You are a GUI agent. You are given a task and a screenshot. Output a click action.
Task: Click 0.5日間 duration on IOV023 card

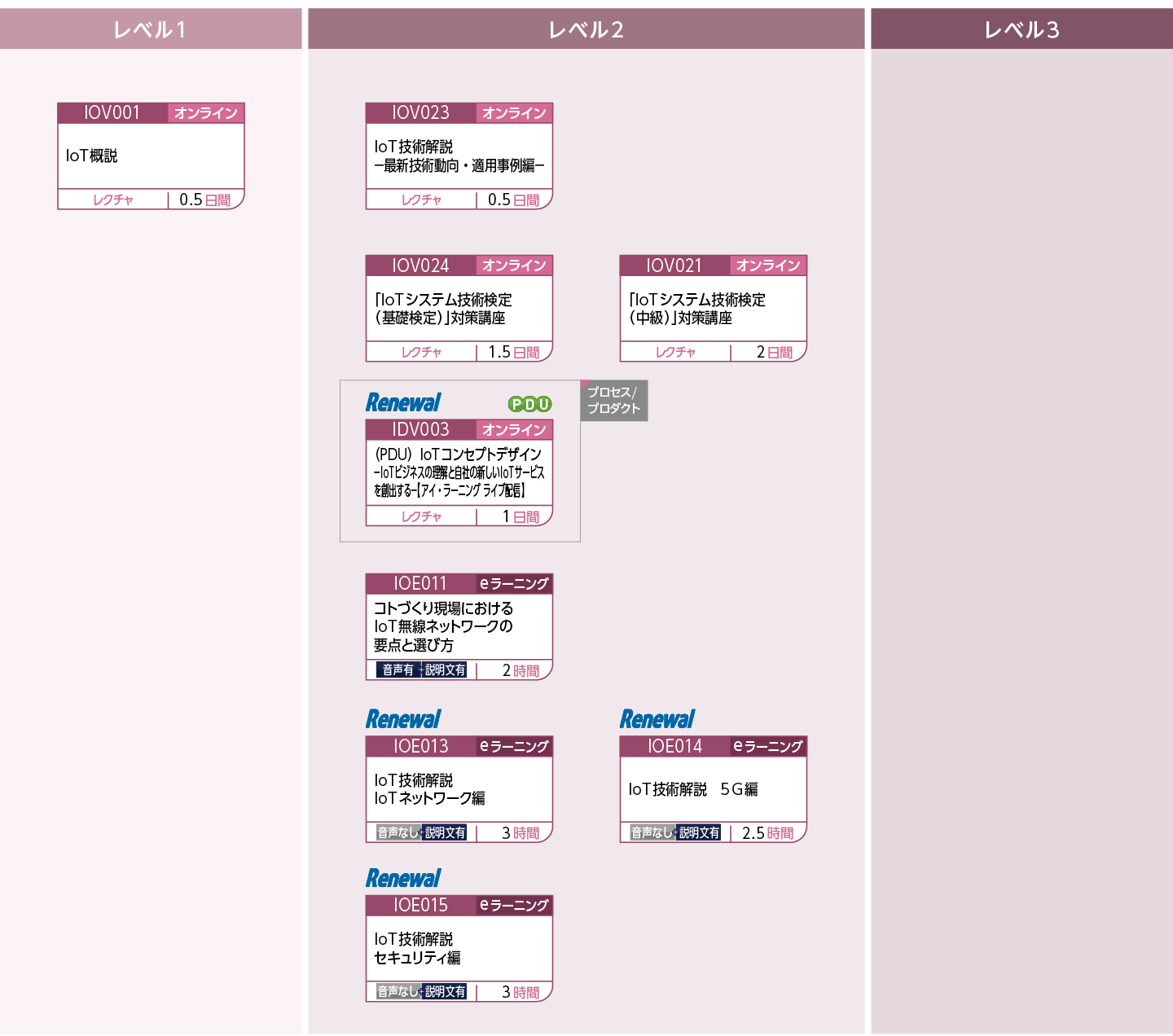click(513, 200)
